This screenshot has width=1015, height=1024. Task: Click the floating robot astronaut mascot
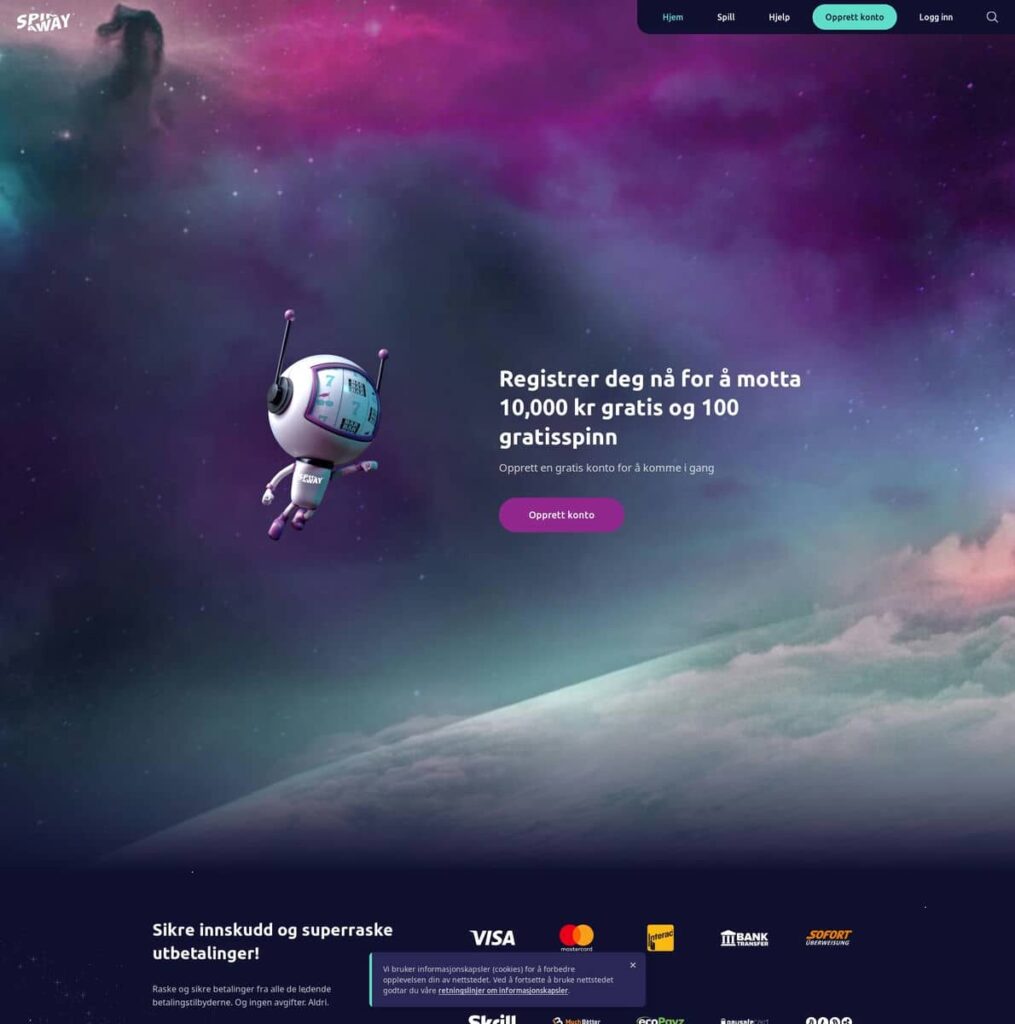click(323, 425)
